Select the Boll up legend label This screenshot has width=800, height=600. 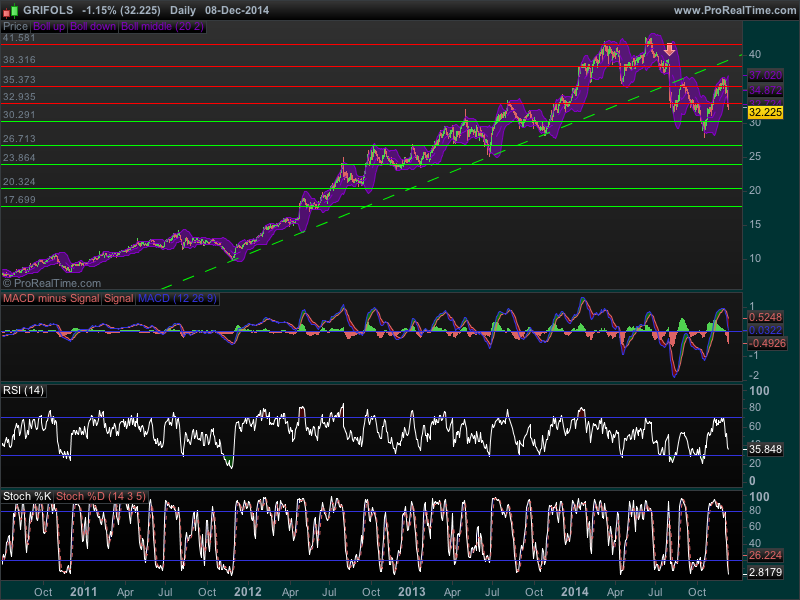pos(49,27)
